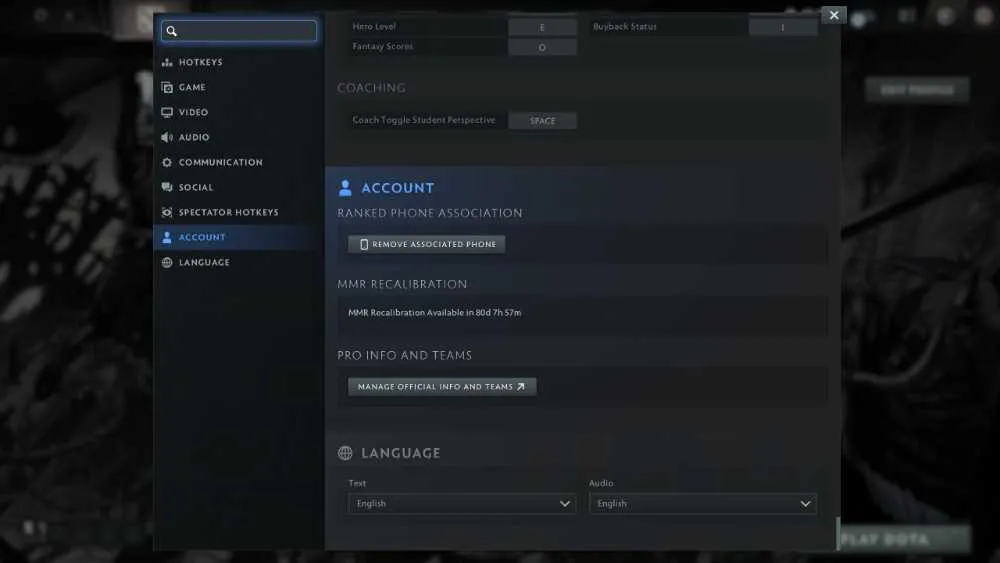
Task: Click the Audio speaker icon
Action: (x=167, y=137)
